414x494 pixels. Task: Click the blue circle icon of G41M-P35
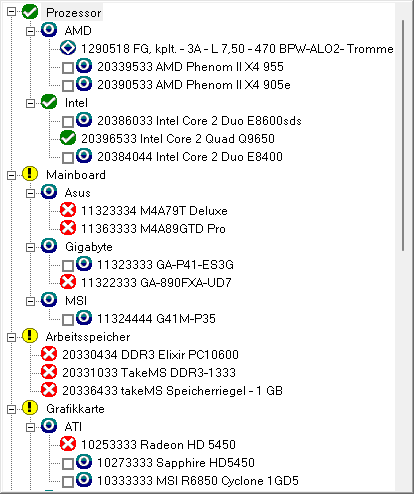pyautogui.click(x=84, y=318)
